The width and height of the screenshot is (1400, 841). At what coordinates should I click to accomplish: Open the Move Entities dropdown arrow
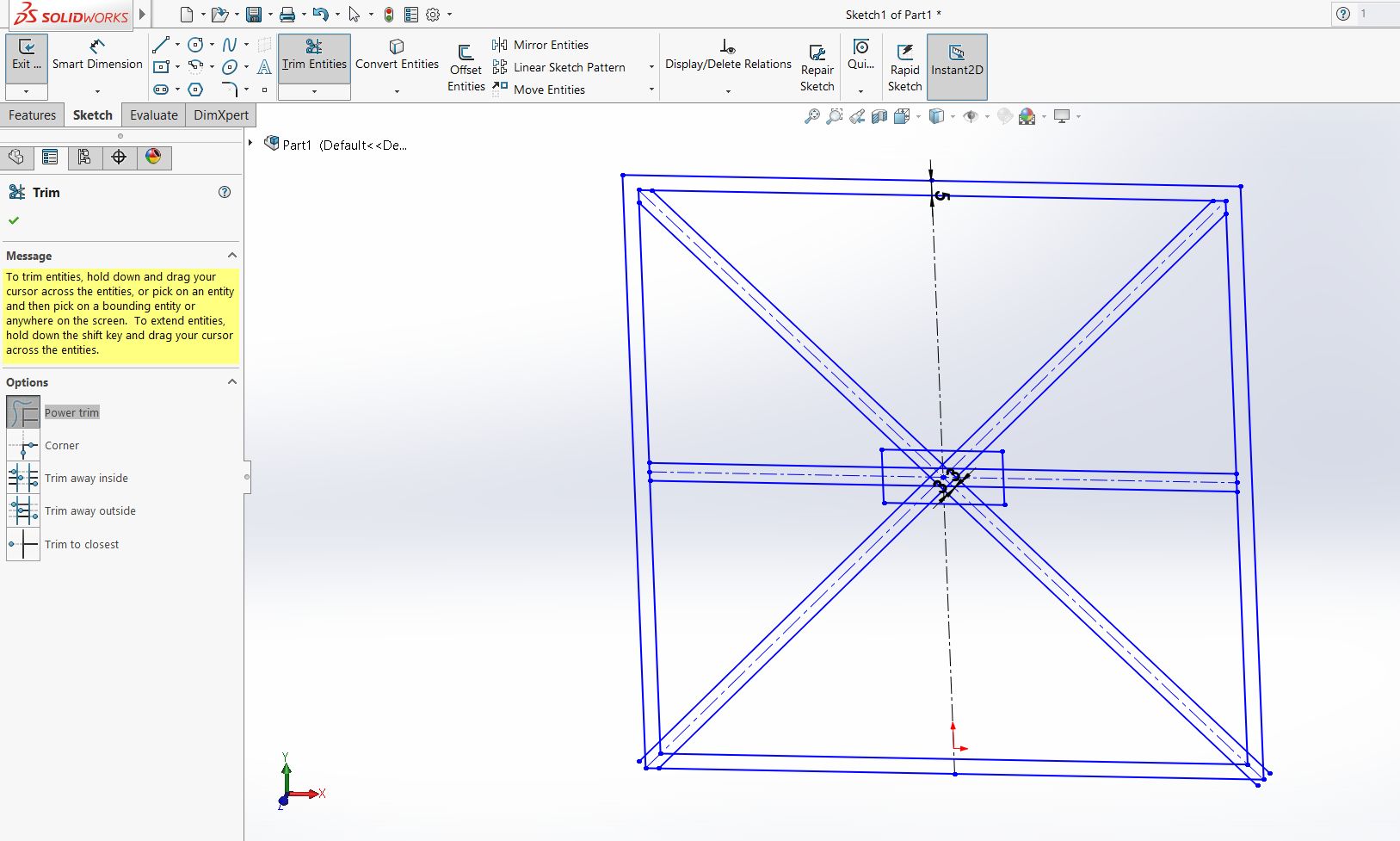[651, 90]
